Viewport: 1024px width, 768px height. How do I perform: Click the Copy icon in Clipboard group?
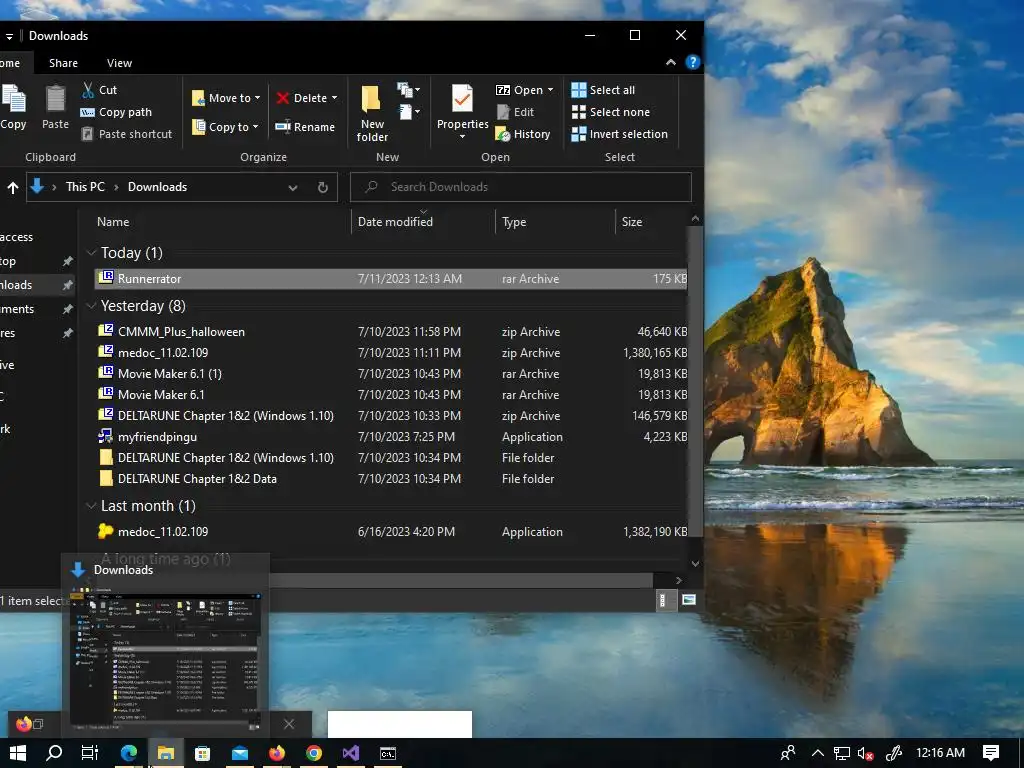14,99
